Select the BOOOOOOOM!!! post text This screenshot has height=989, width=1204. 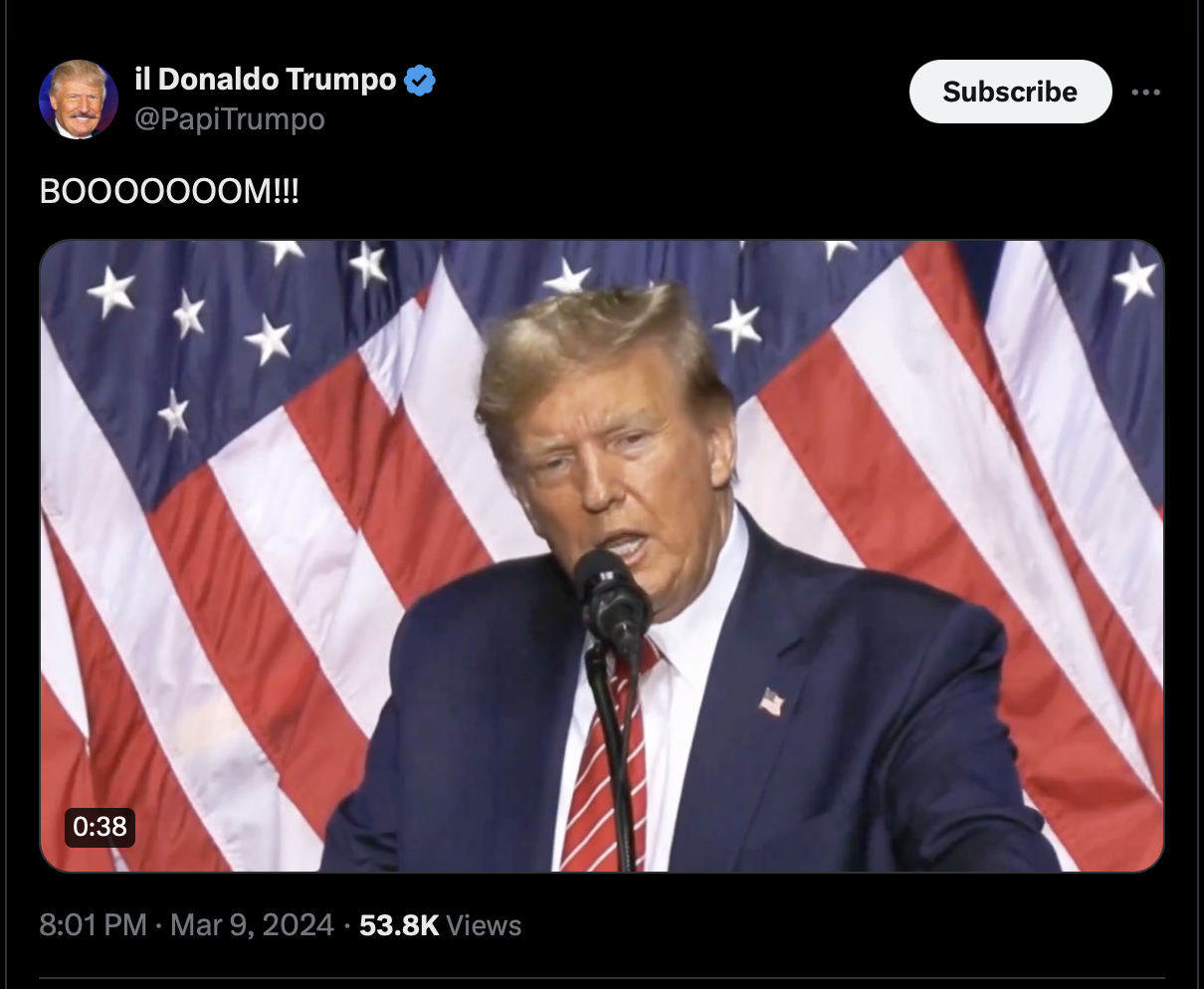point(169,191)
